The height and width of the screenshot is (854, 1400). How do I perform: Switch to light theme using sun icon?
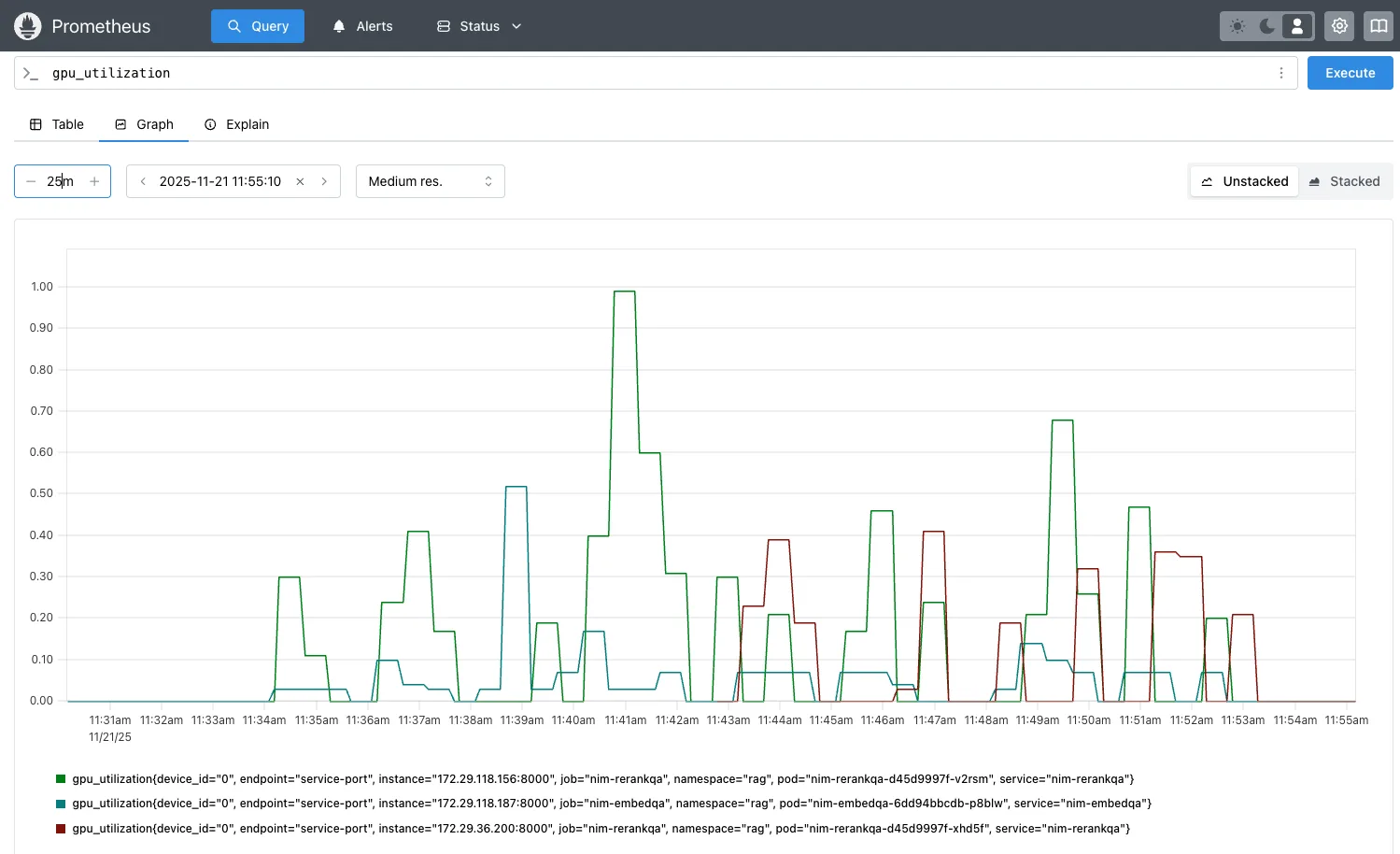[1236, 25]
